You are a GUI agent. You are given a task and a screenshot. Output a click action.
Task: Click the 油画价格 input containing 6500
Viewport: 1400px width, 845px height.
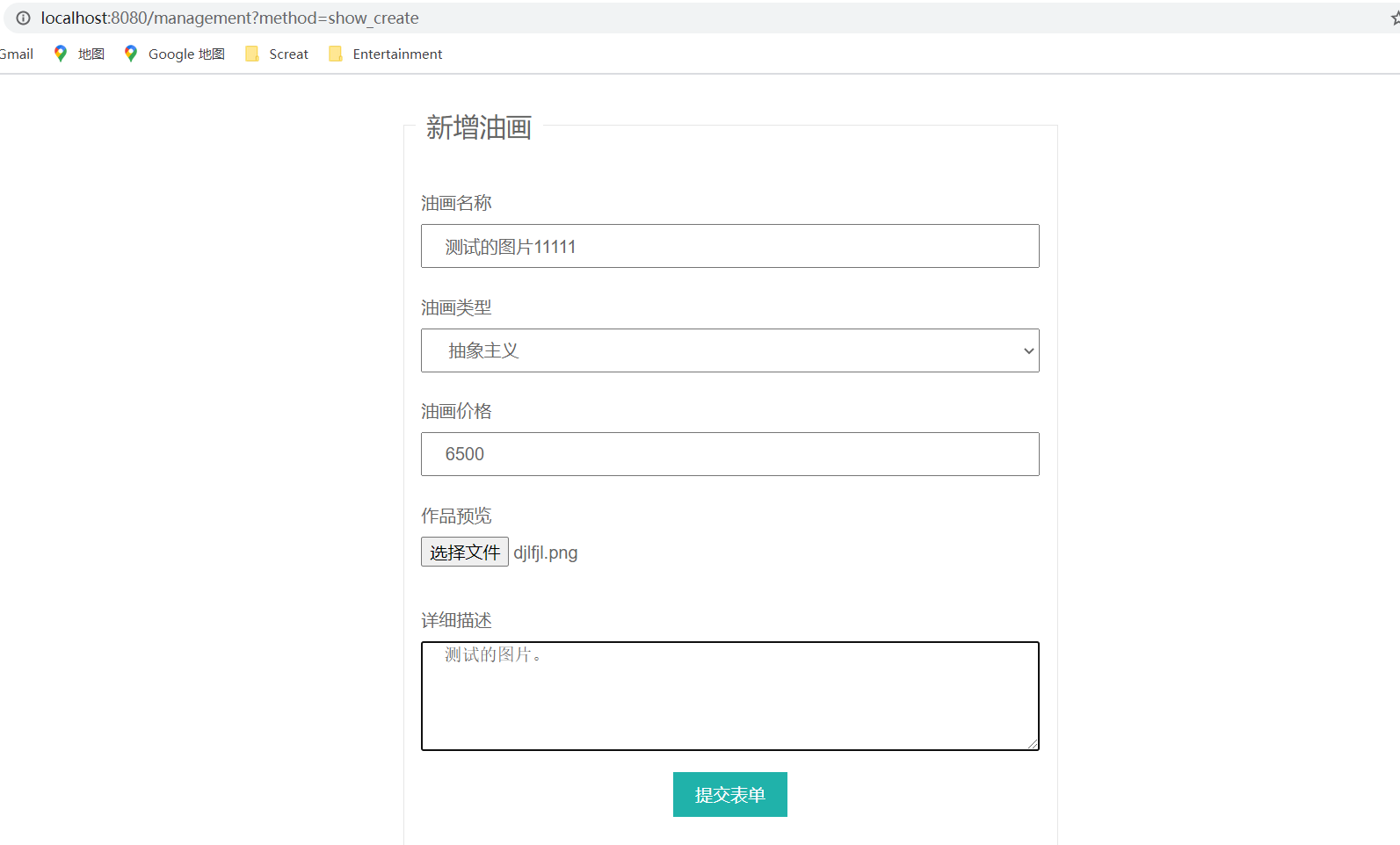(729, 454)
